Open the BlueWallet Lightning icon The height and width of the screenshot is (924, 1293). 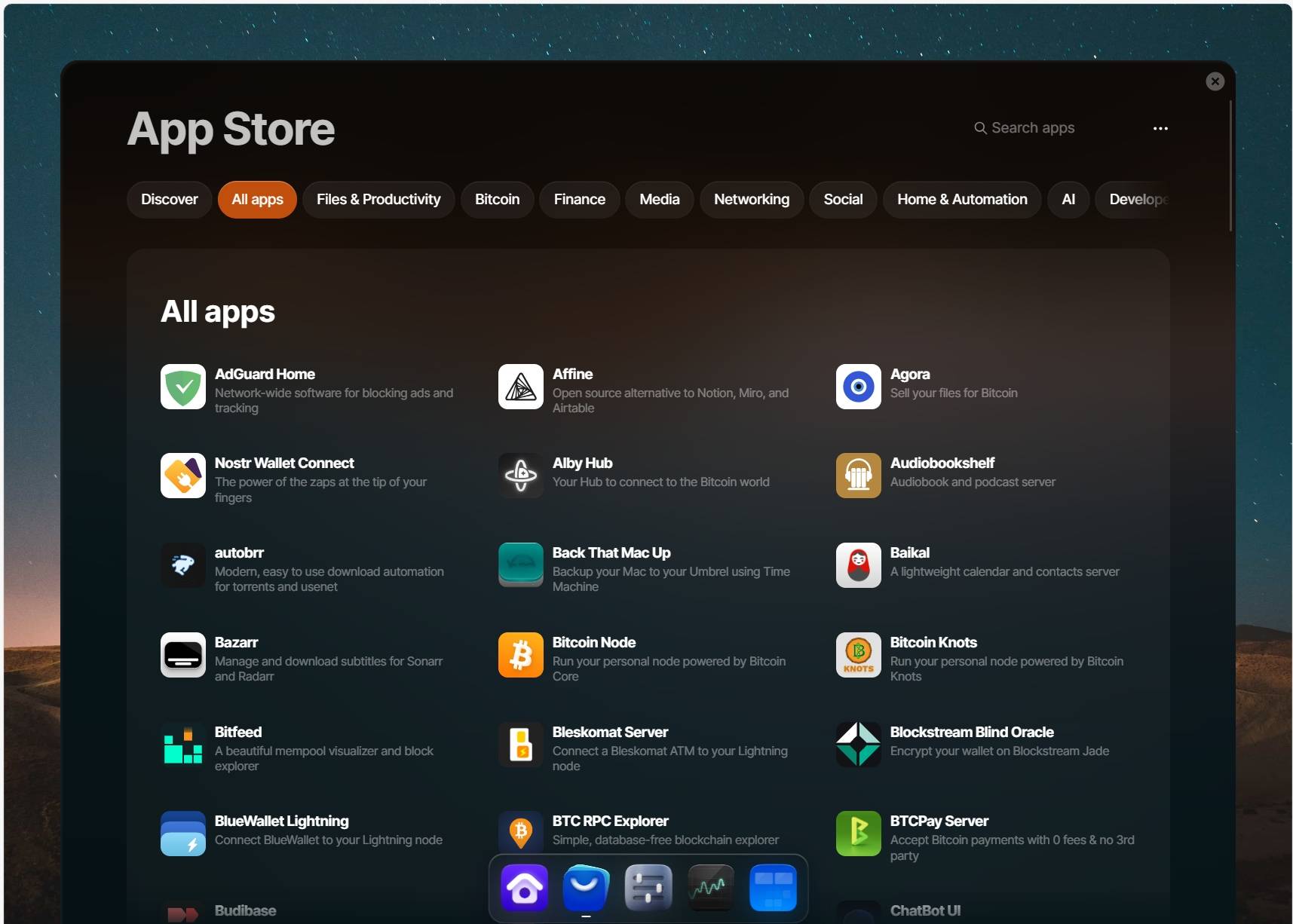coord(183,834)
